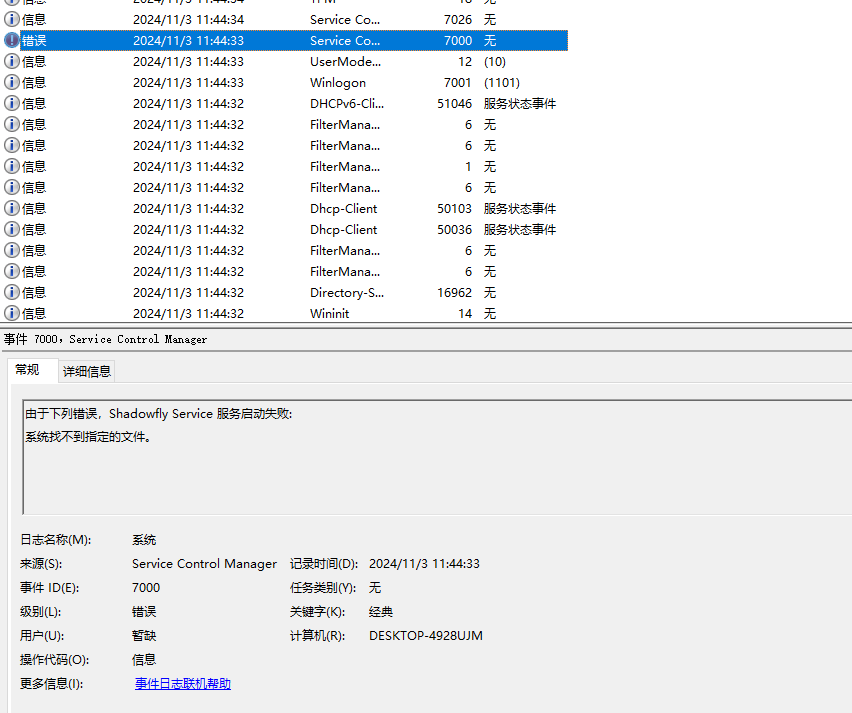Viewport: 852px width, 713px height.
Task: Select the UserMode... source cell
Action: tap(346, 61)
